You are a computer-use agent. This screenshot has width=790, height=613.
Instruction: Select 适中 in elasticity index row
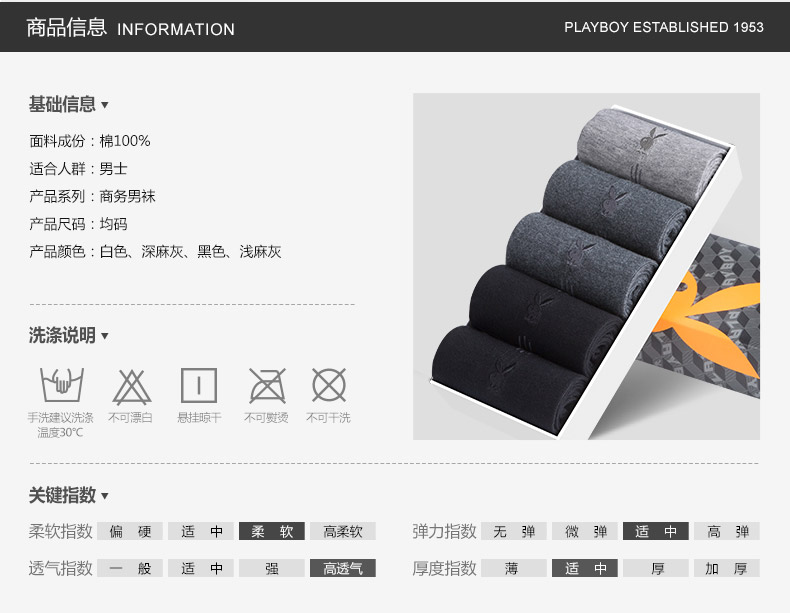(x=655, y=531)
